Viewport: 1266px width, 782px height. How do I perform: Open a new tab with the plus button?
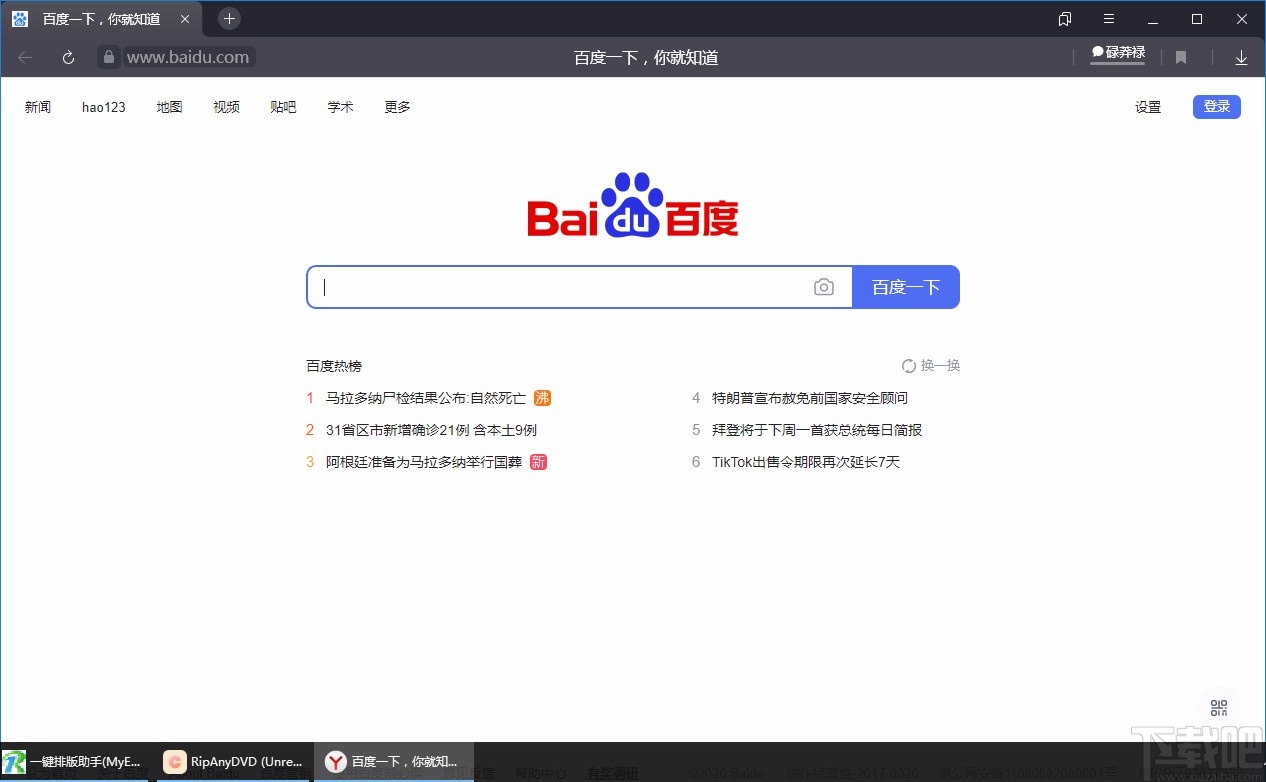coord(230,18)
